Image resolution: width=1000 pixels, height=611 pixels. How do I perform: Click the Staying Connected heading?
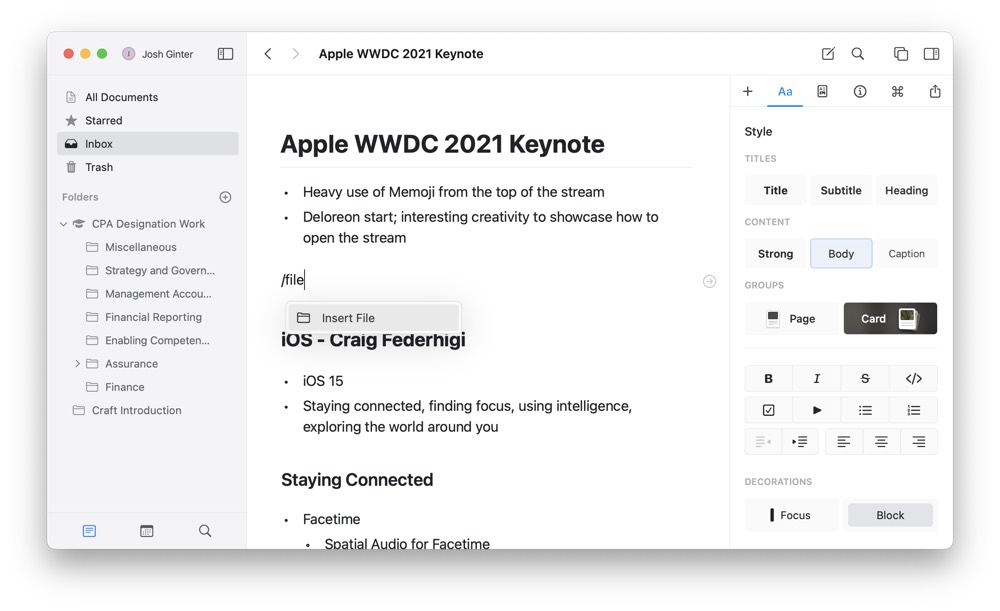coord(357,480)
